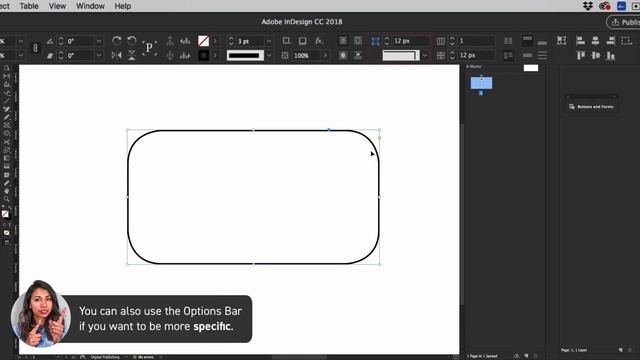Open the Buttons and Forms panel
This screenshot has height=360, width=640.
coord(591,107)
